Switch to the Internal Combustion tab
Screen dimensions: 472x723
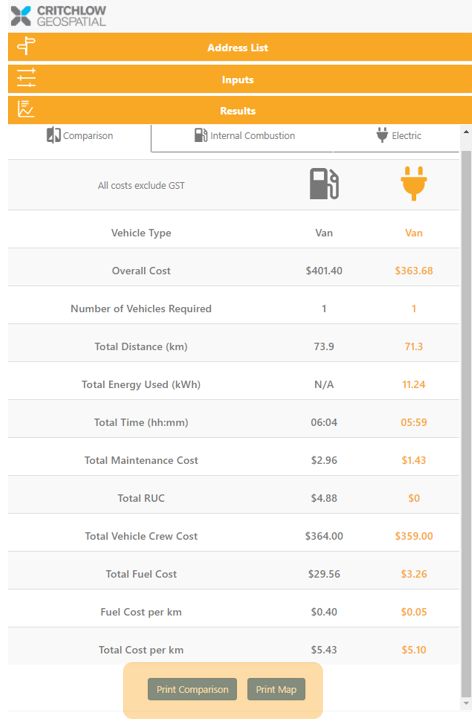click(x=245, y=136)
